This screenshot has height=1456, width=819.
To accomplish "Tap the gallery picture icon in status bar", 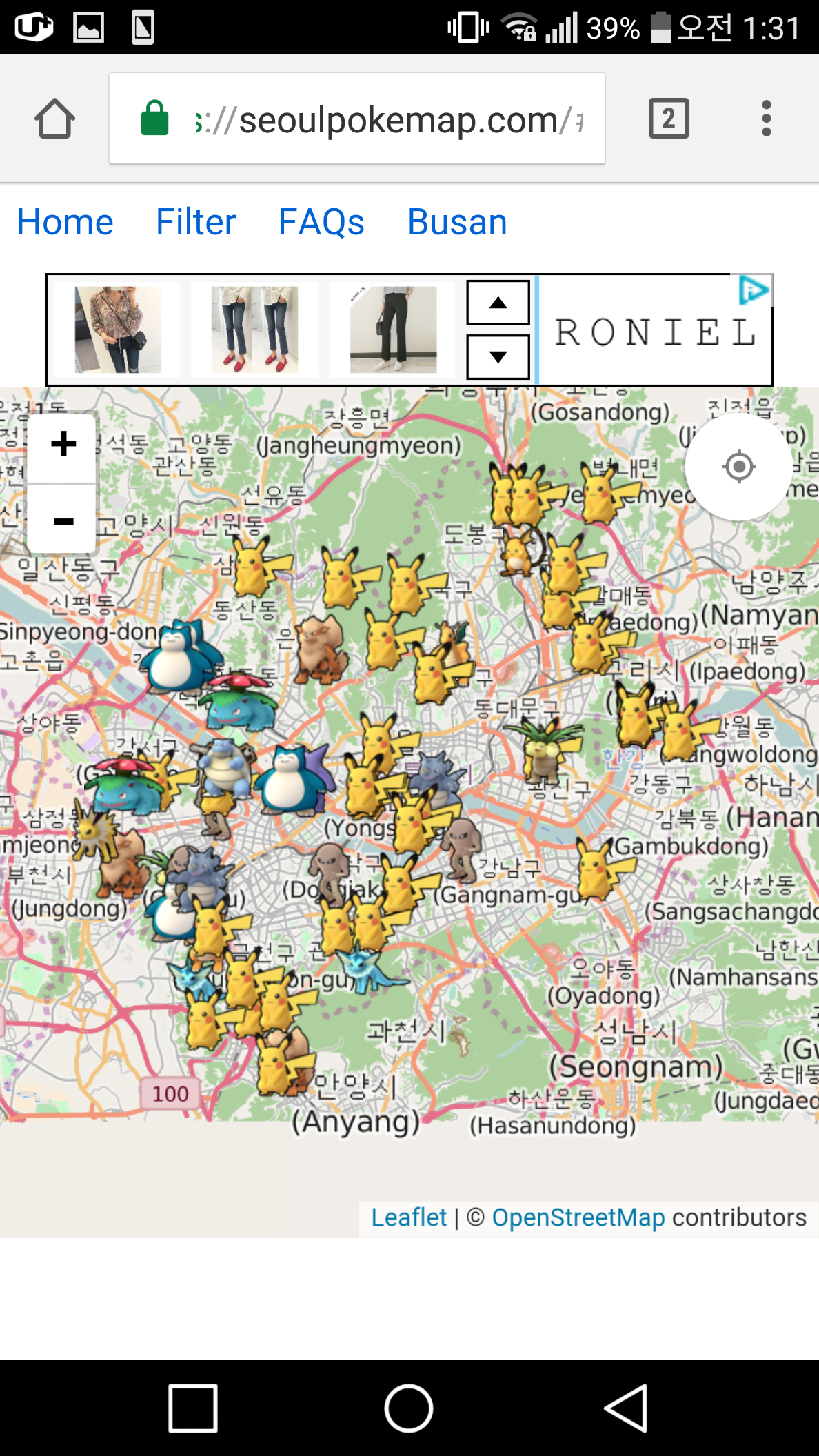I will click(x=89, y=28).
